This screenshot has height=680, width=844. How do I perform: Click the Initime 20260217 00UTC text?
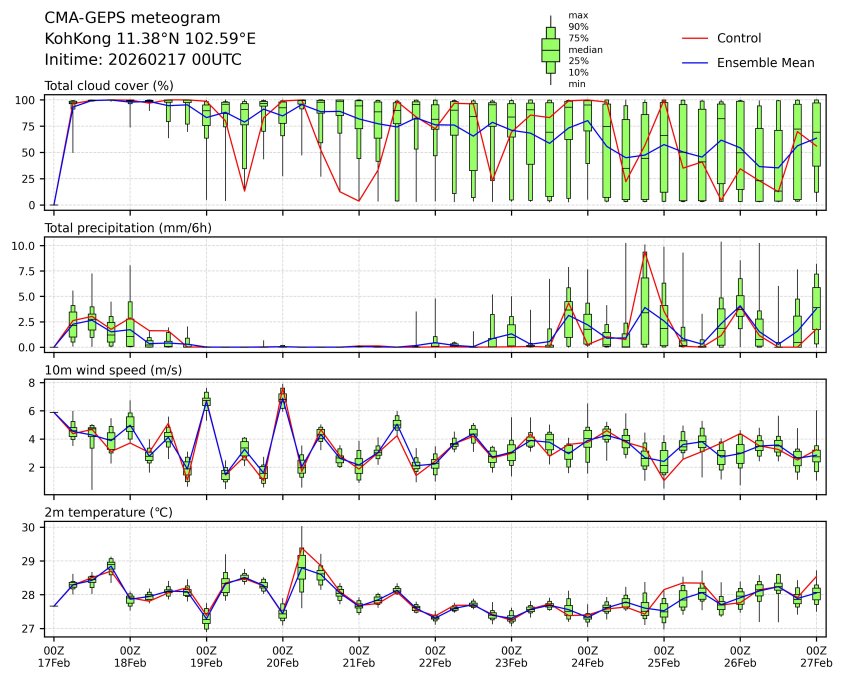point(143,60)
